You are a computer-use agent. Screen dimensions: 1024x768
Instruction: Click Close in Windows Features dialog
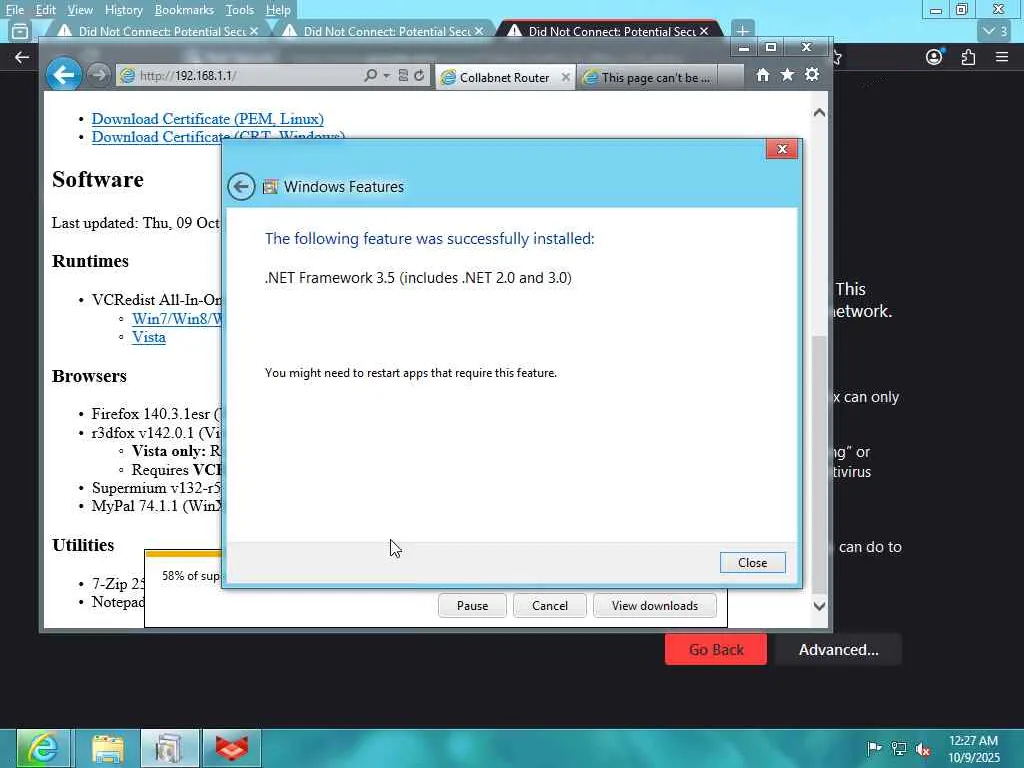(x=752, y=562)
